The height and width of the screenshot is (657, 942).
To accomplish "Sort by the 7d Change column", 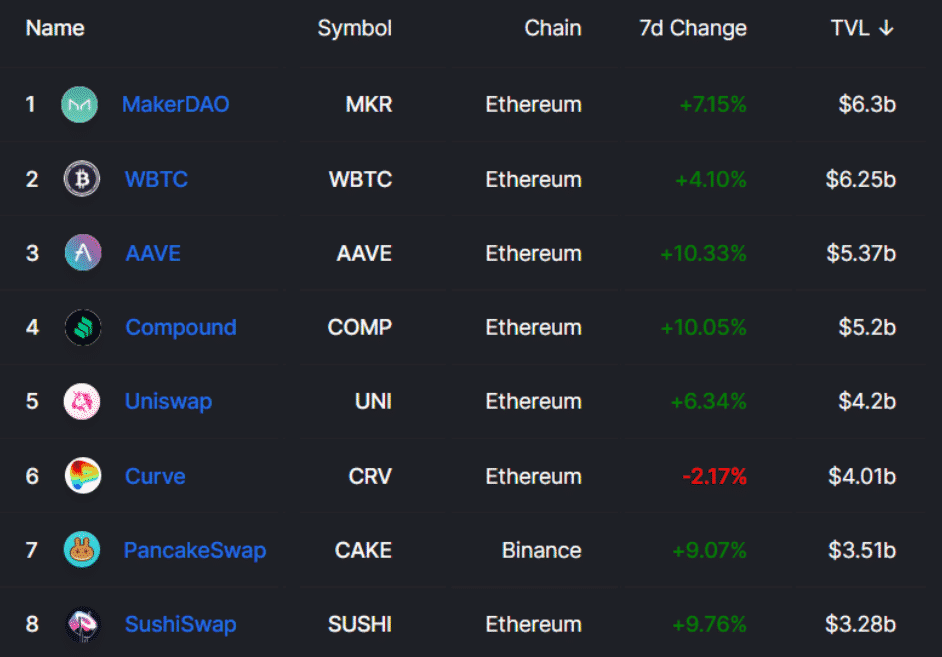I will [x=693, y=28].
